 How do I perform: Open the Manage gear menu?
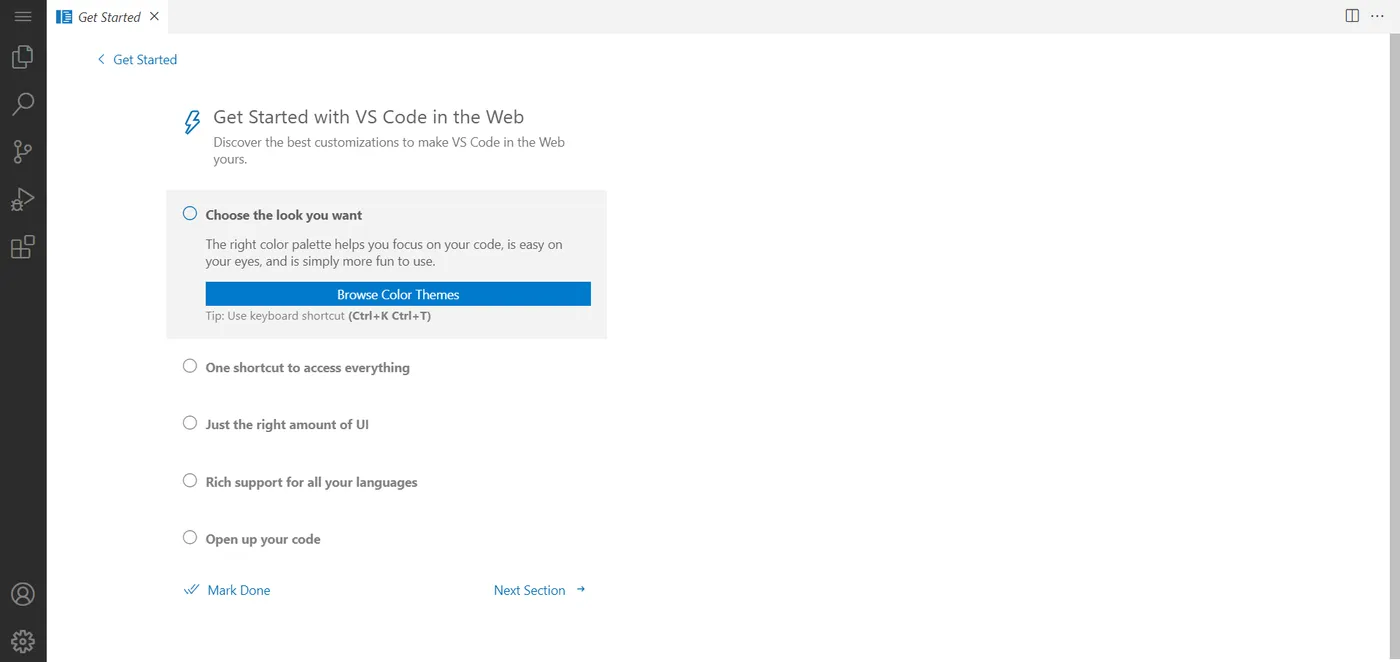(22, 641)
